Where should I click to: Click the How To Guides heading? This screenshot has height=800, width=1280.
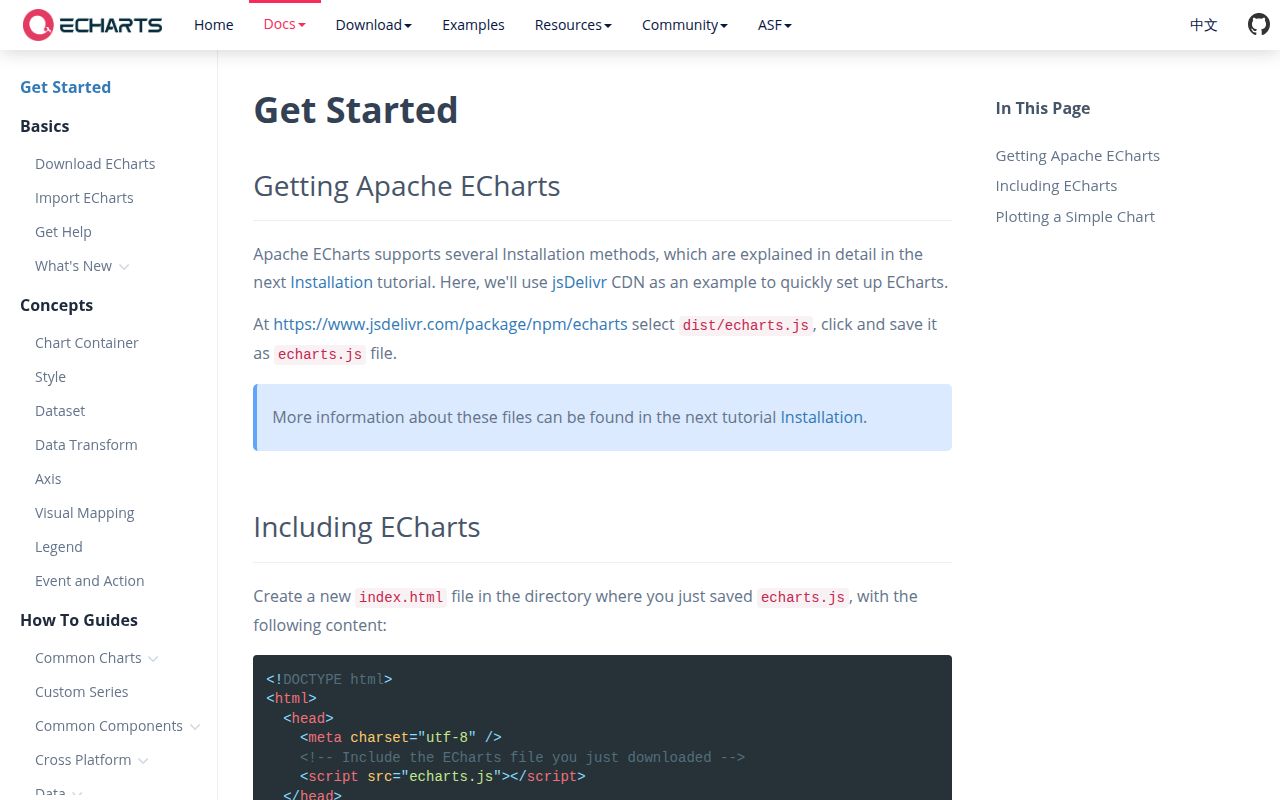coord(79,620)
